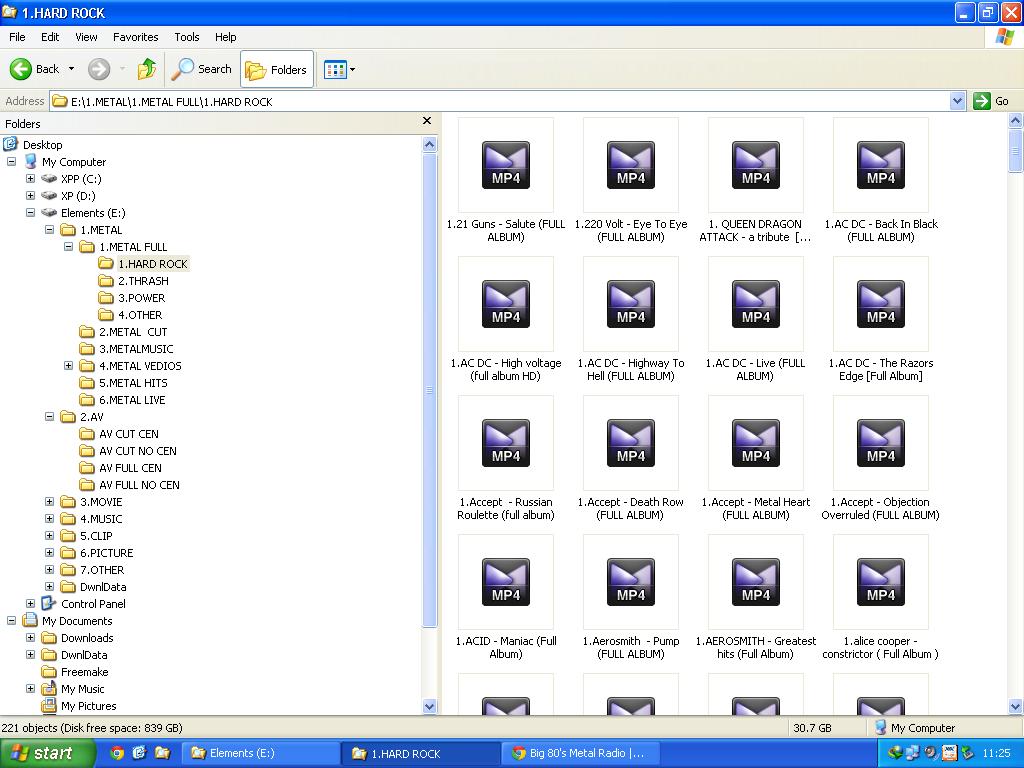Open the address bar dropdown arrow

[957, 101]
